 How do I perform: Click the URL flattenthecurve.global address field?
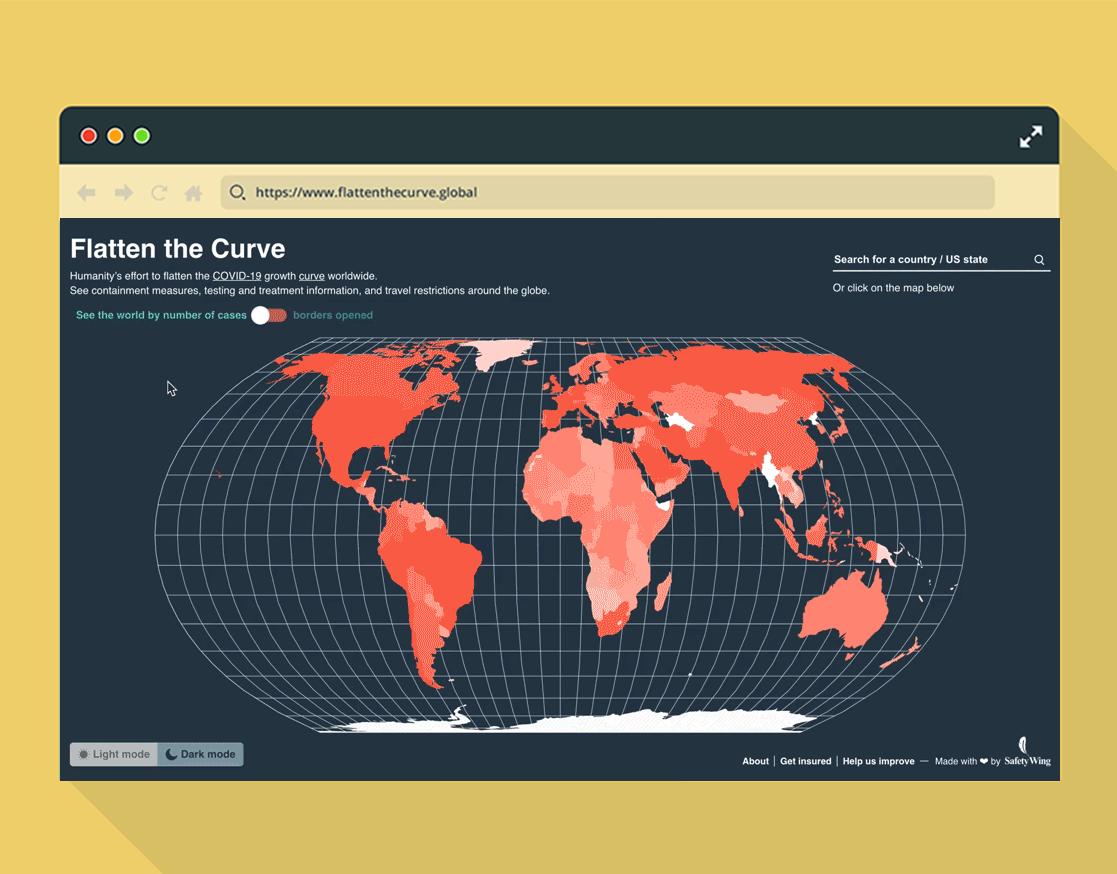coord(608,192)
